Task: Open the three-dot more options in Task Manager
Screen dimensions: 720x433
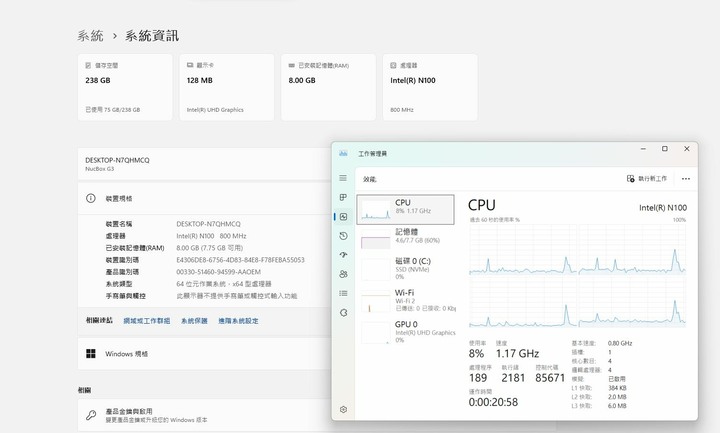Action: (x=686, y=179)
